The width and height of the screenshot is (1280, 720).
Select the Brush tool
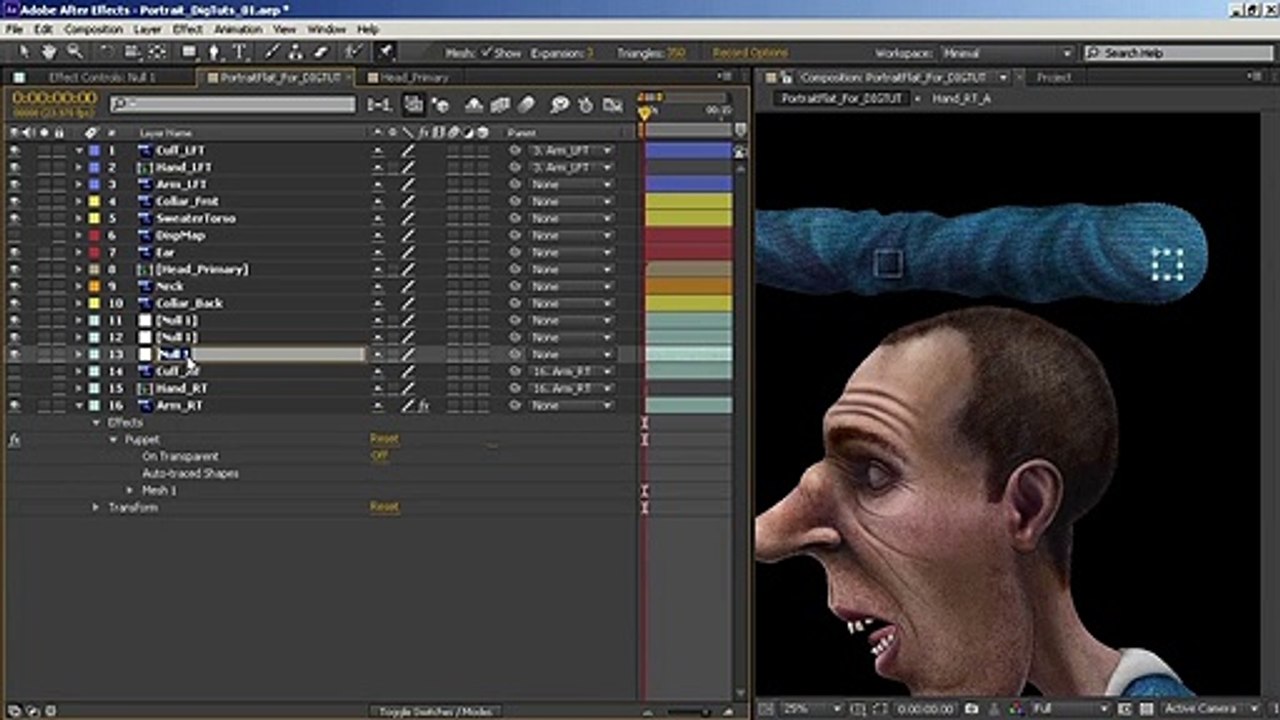coord(272,52)
